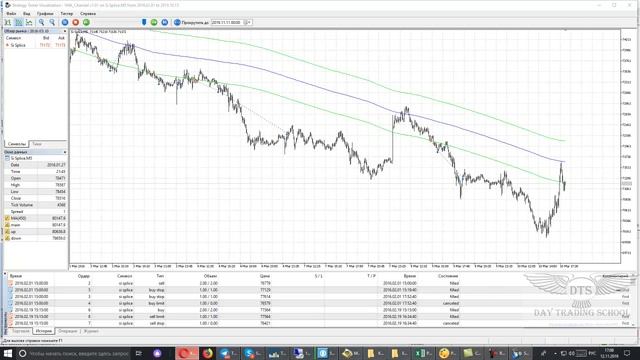The width and height of the screenshot is (640, 360).
Task: Sort history by Состояние column header
Action: click(448, 276)
